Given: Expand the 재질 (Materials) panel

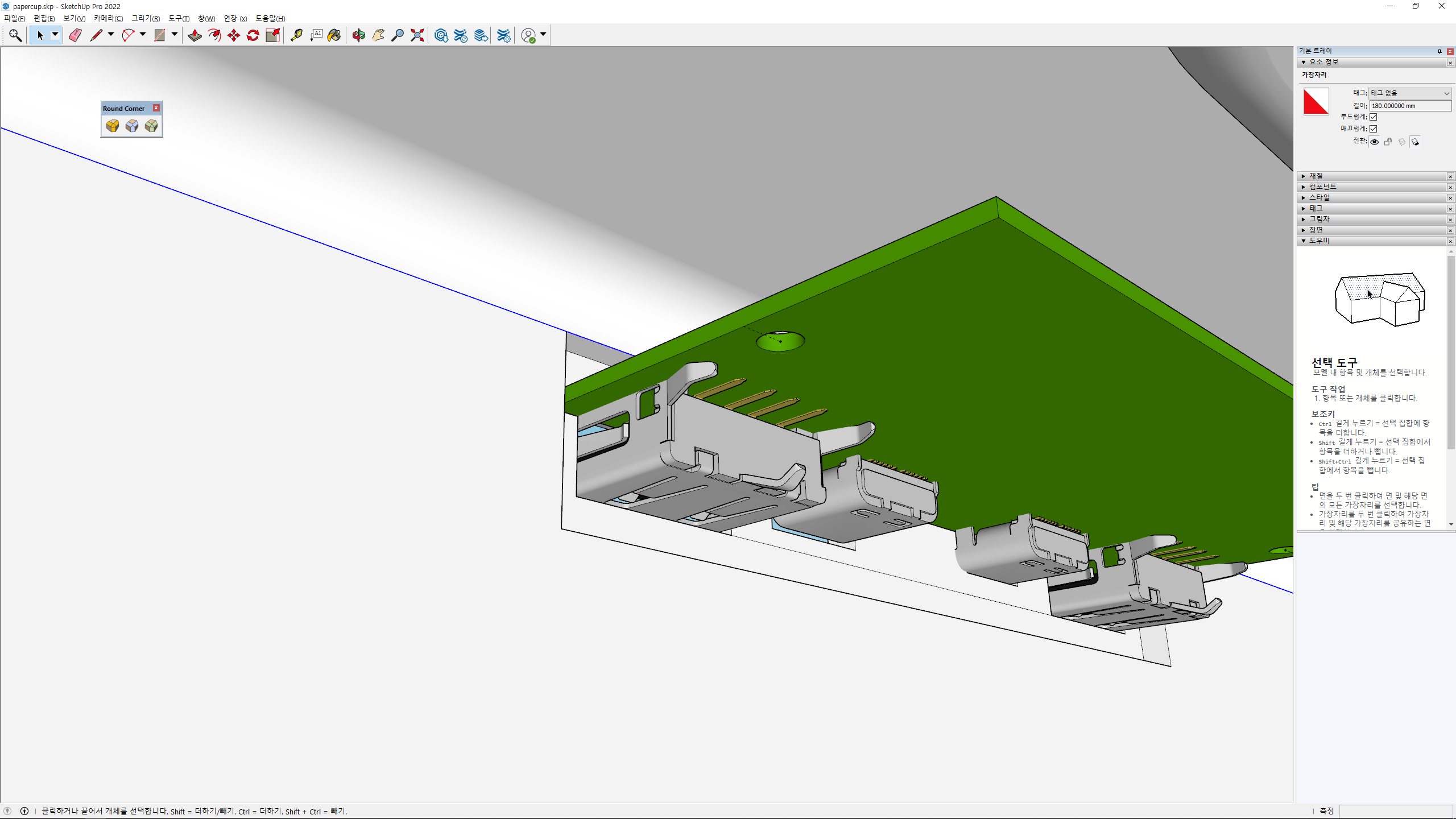Looking at the screenshot, I should pos(1316,176).
